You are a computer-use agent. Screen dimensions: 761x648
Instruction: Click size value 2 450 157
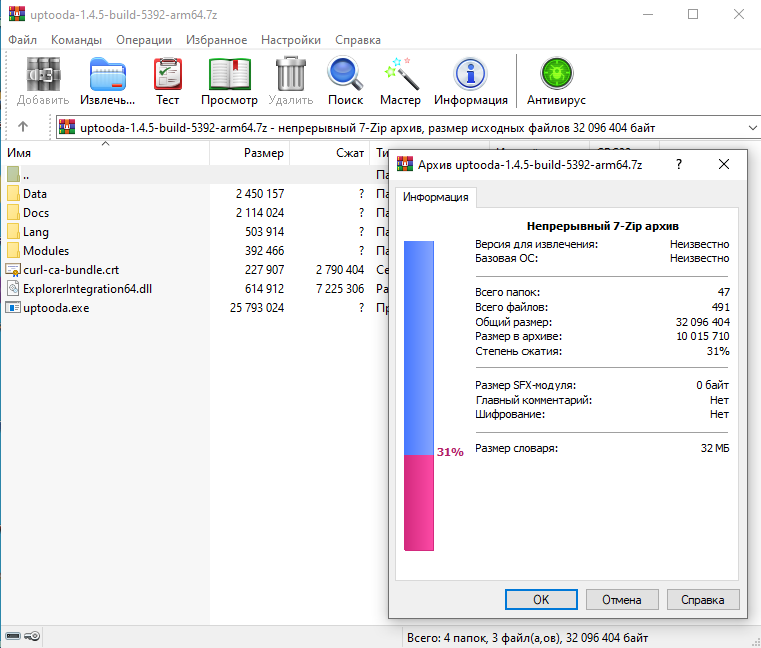click(x=260, y=194)
